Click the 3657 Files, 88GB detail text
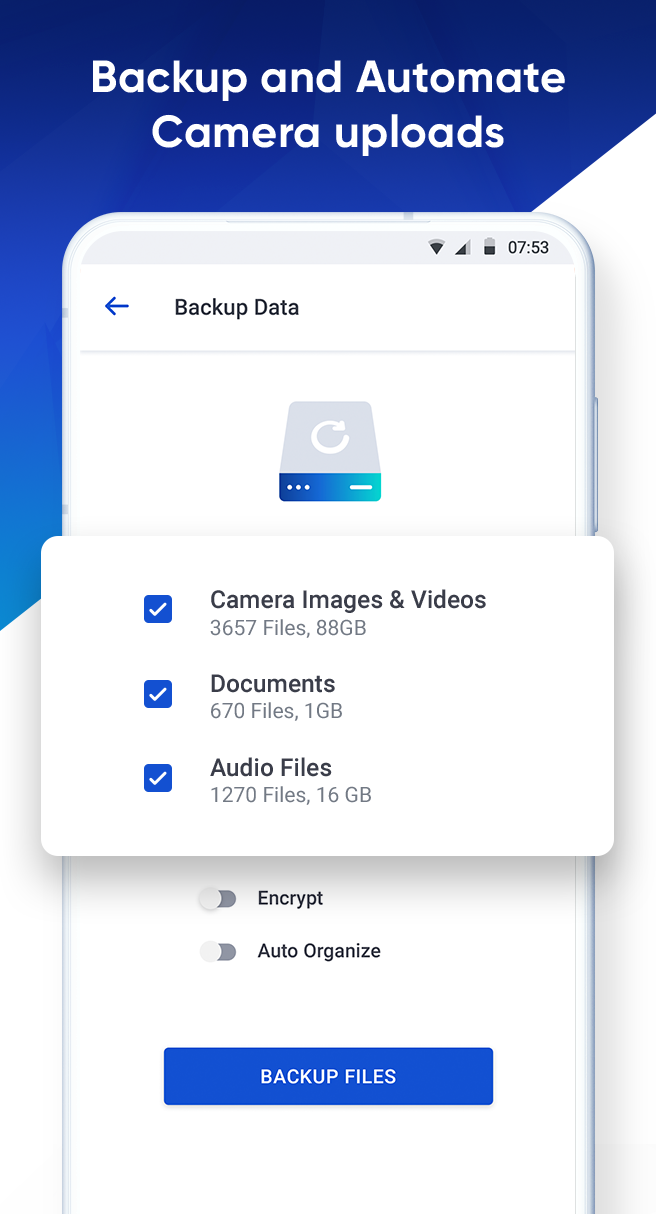 click(x=288, y=628)
